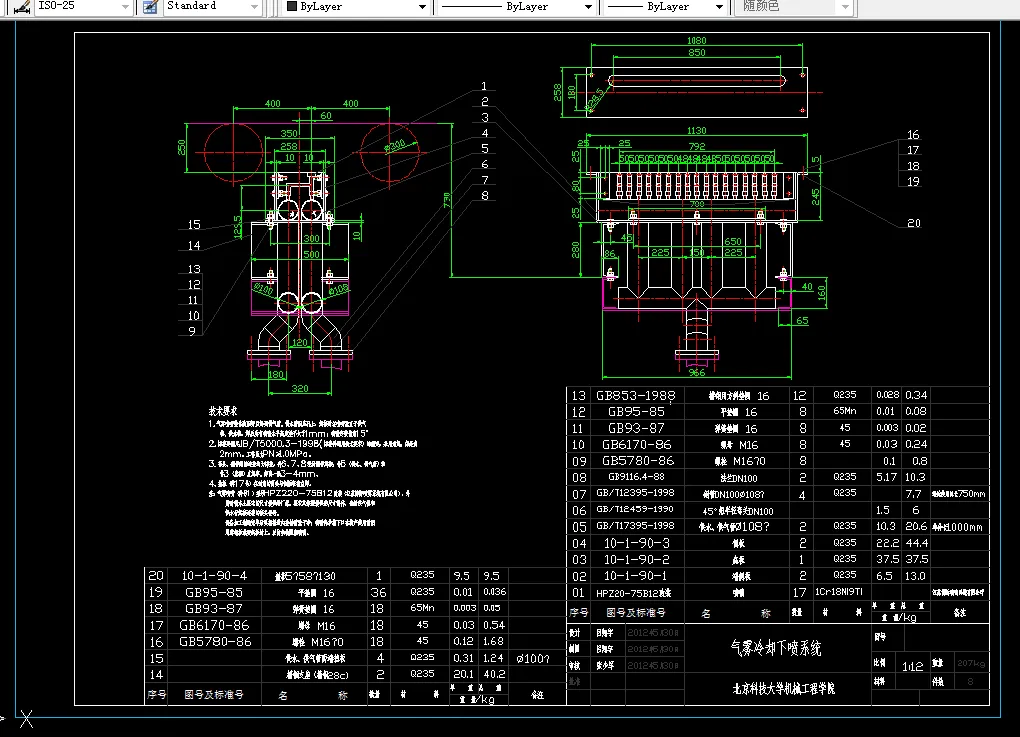Click GB6170-86 in row 17
Image resolution: width=1020 pixels, height=737 pixels.
click(214, 625)
